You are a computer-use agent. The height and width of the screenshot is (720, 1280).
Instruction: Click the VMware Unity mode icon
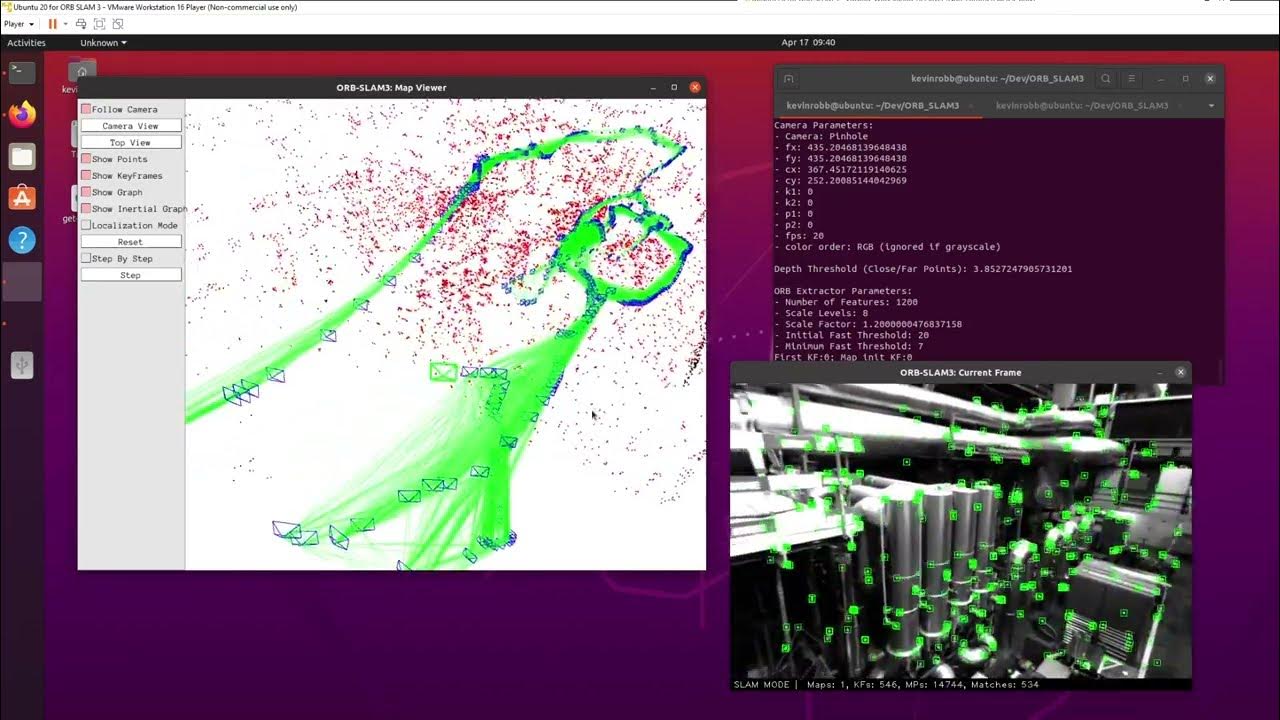117,24
